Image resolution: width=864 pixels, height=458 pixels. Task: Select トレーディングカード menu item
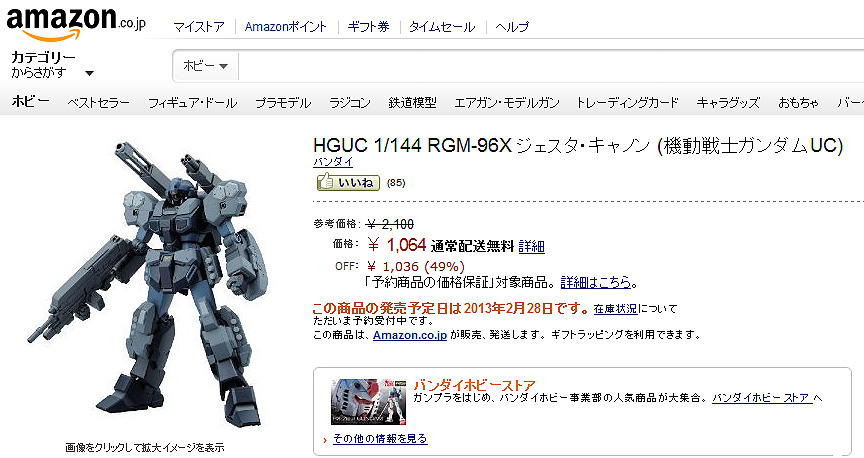627,103
